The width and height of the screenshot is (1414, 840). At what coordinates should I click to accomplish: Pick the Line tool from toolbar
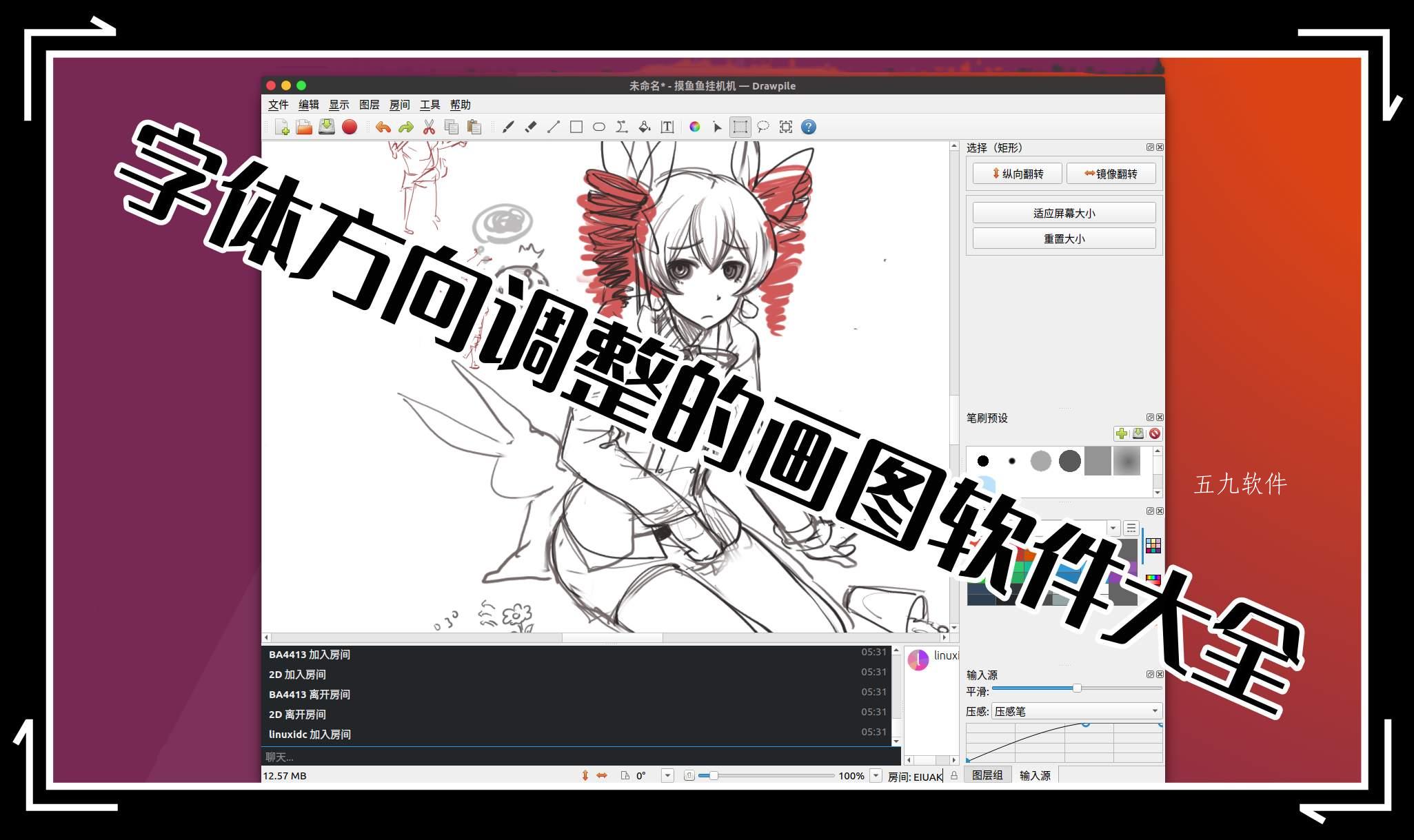tap(552, 127)
